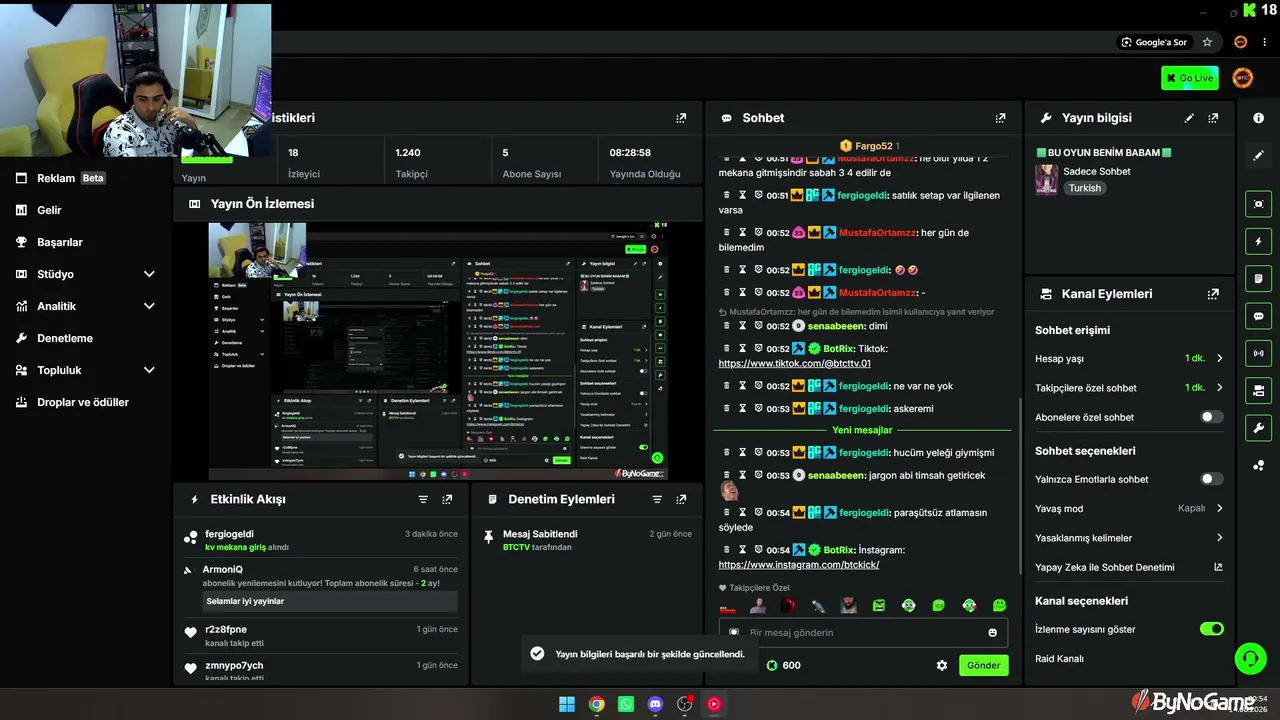
Task: Open chat settings gear next to Gönder
Action: (x=941, y=665)
